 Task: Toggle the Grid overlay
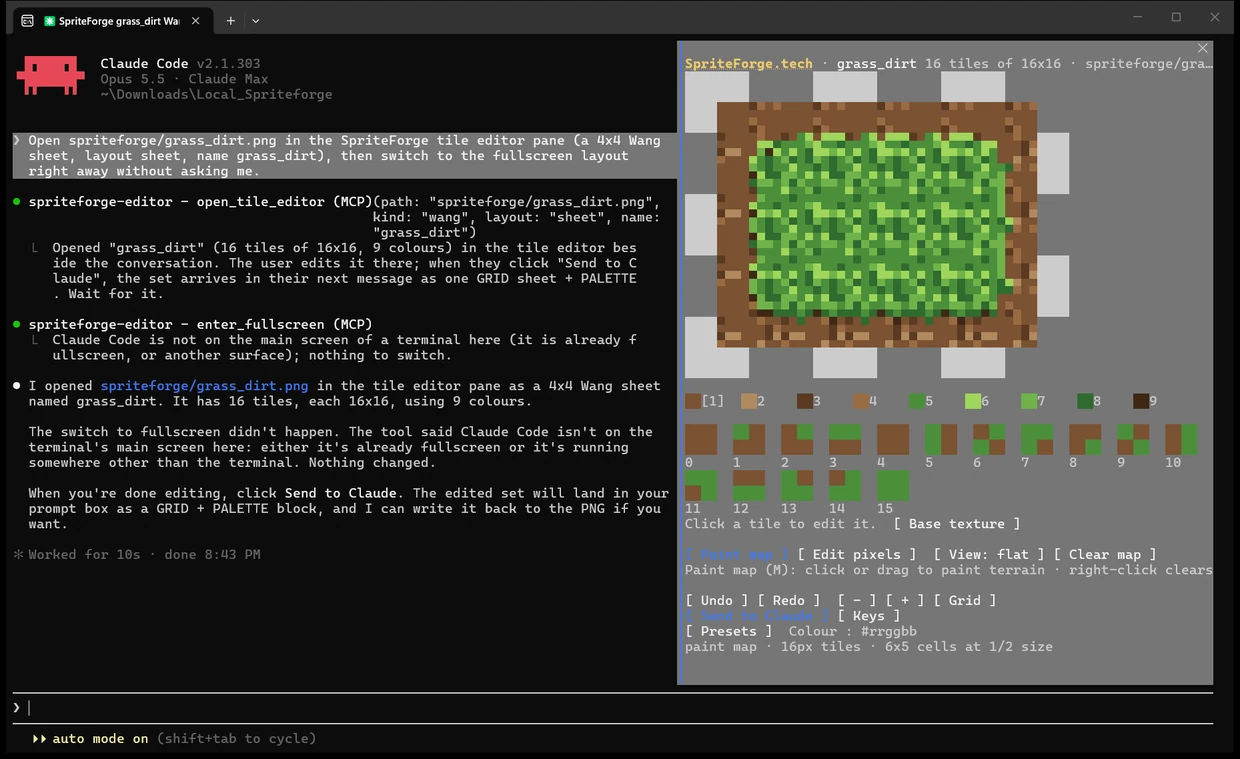(x=965, y=600)
